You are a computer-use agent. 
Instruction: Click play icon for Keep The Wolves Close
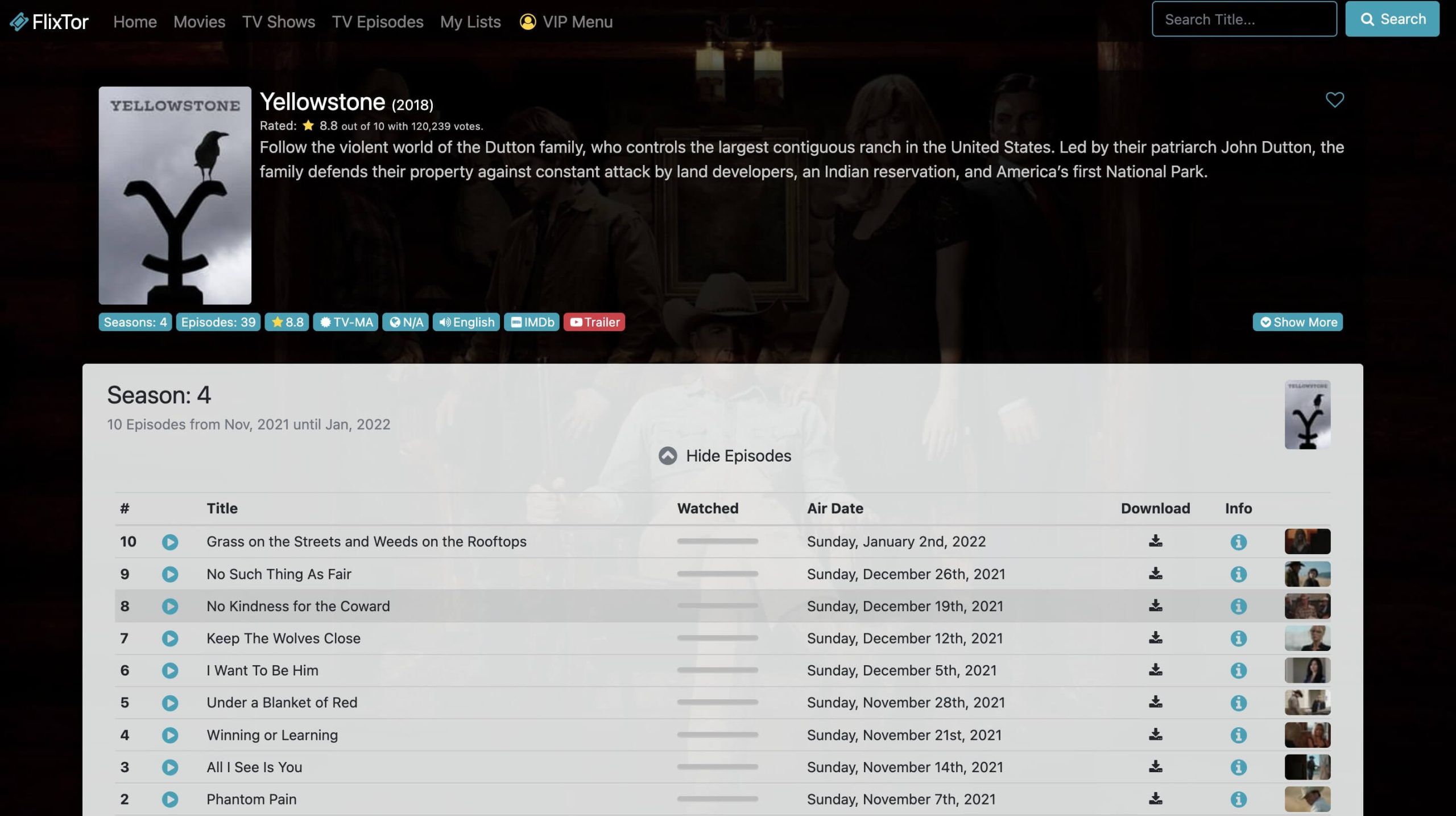click(169, 638)
